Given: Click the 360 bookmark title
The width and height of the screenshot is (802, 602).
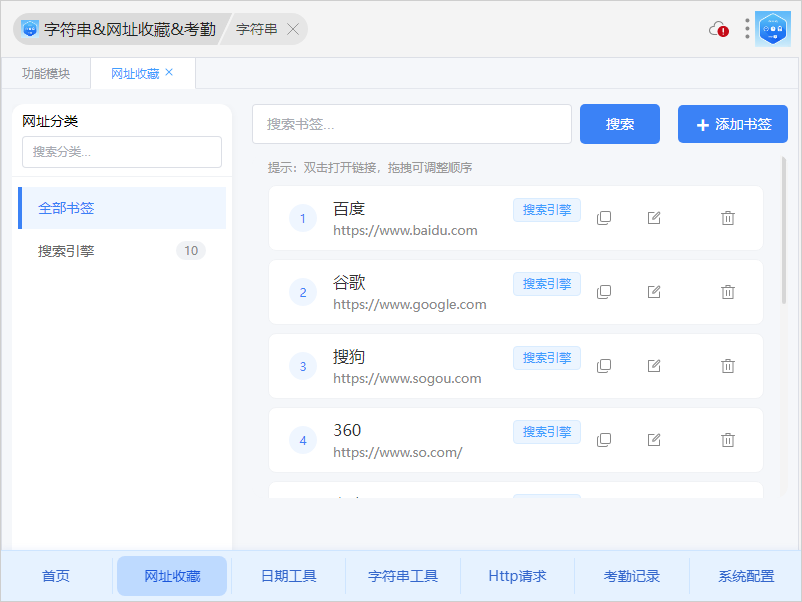Looking at the screenshot, I should coord(347,430).
